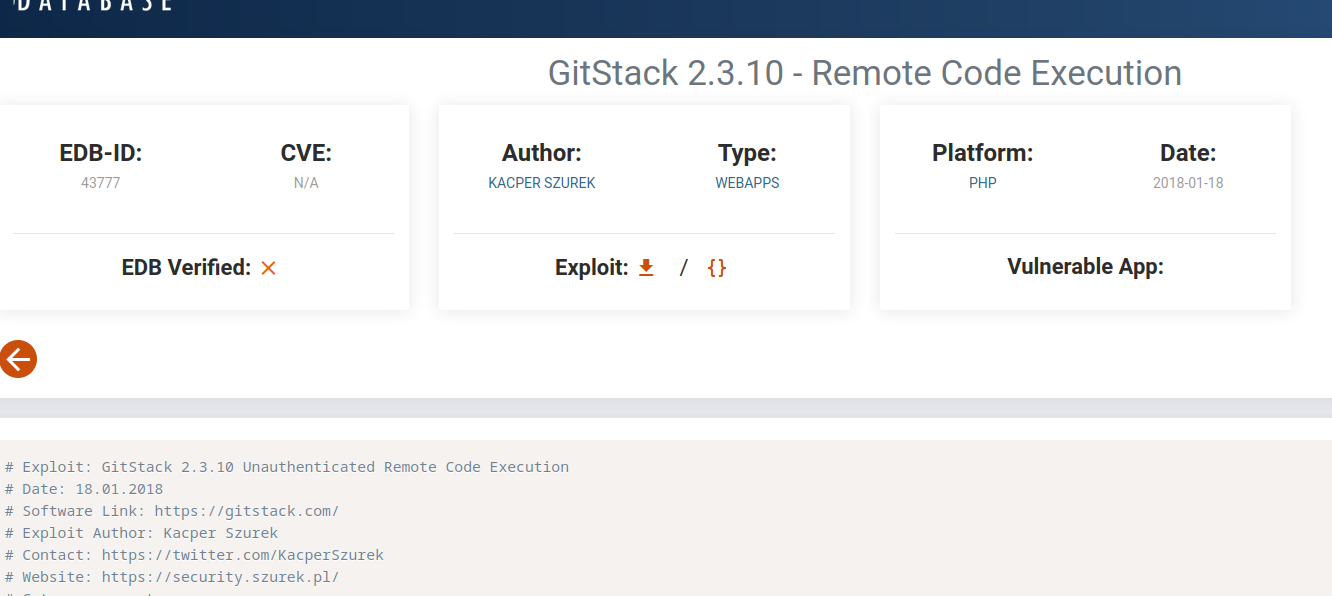Click the EDB Verified label

(x=186, y=268)
